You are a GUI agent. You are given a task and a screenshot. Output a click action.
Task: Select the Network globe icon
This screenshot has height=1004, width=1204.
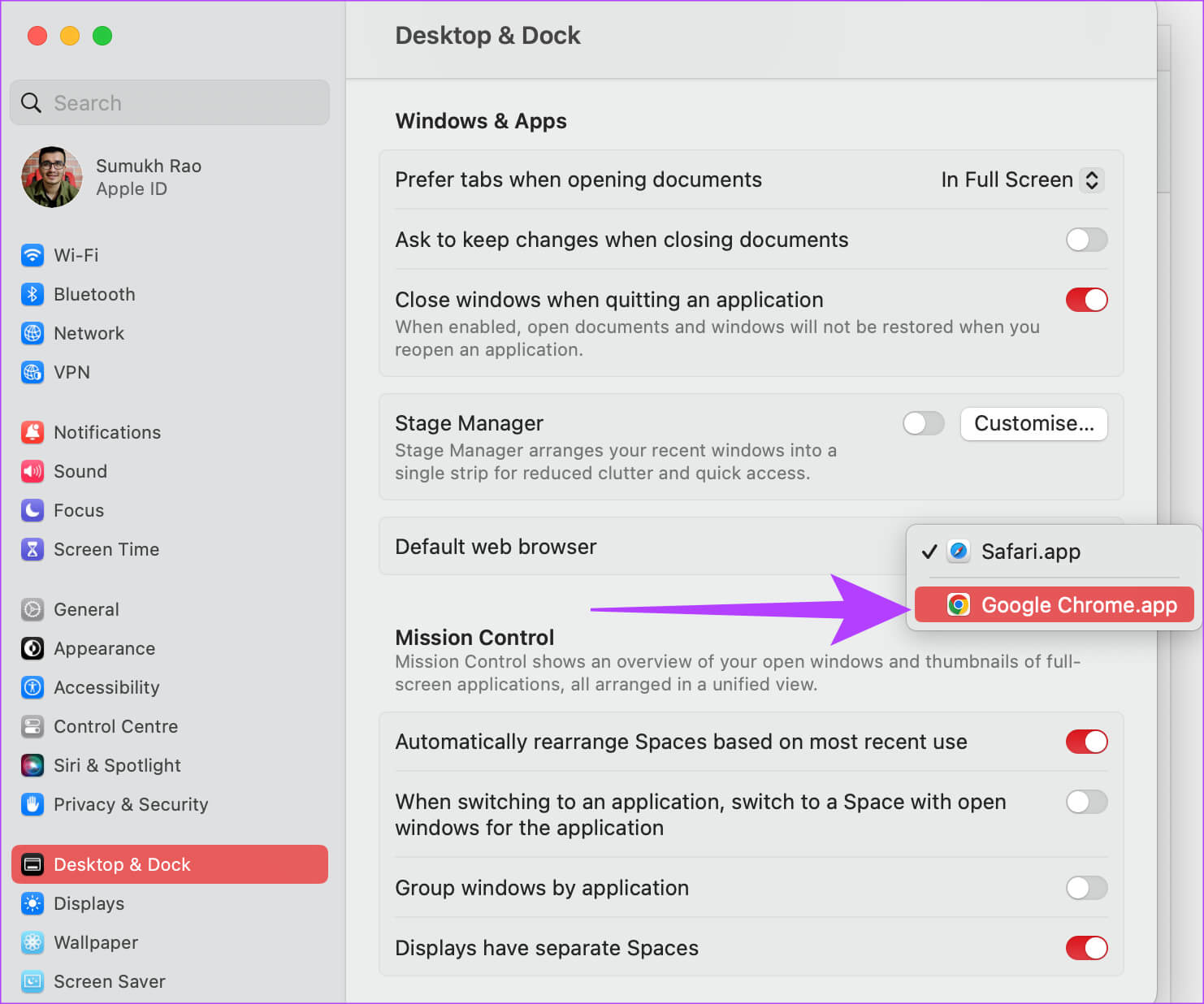point(32,333)
